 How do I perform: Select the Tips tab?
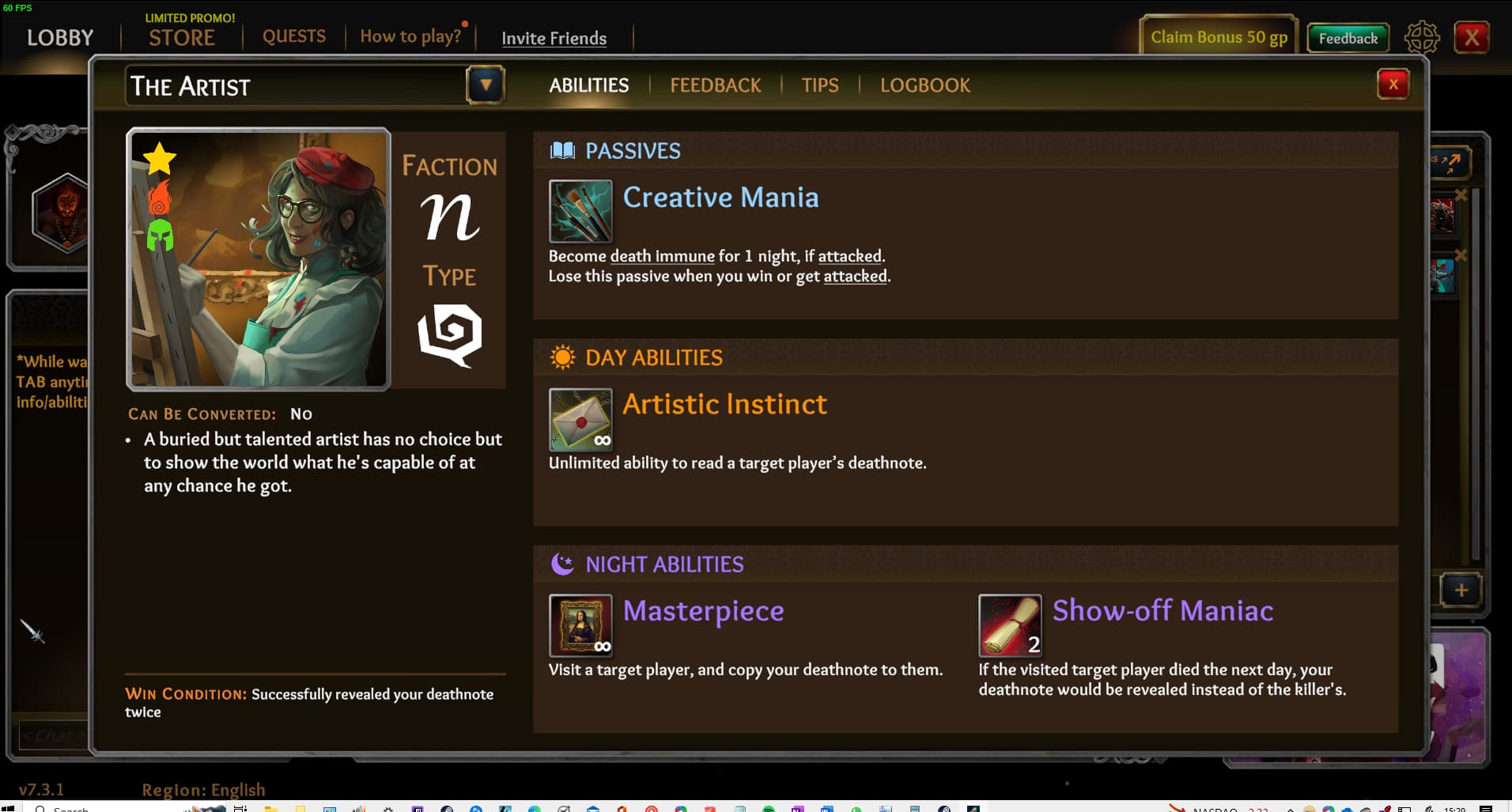(820, 85)
